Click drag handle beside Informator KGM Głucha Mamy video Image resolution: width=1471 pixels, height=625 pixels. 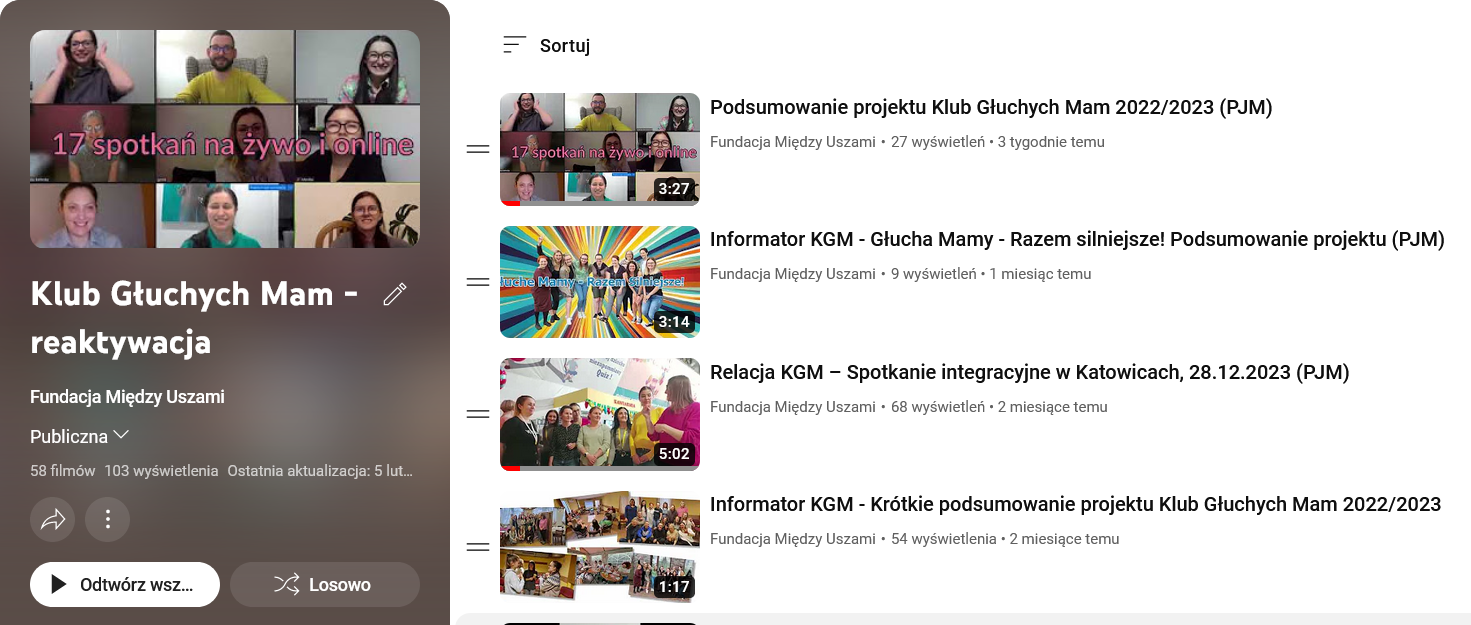tap(478, 282)
